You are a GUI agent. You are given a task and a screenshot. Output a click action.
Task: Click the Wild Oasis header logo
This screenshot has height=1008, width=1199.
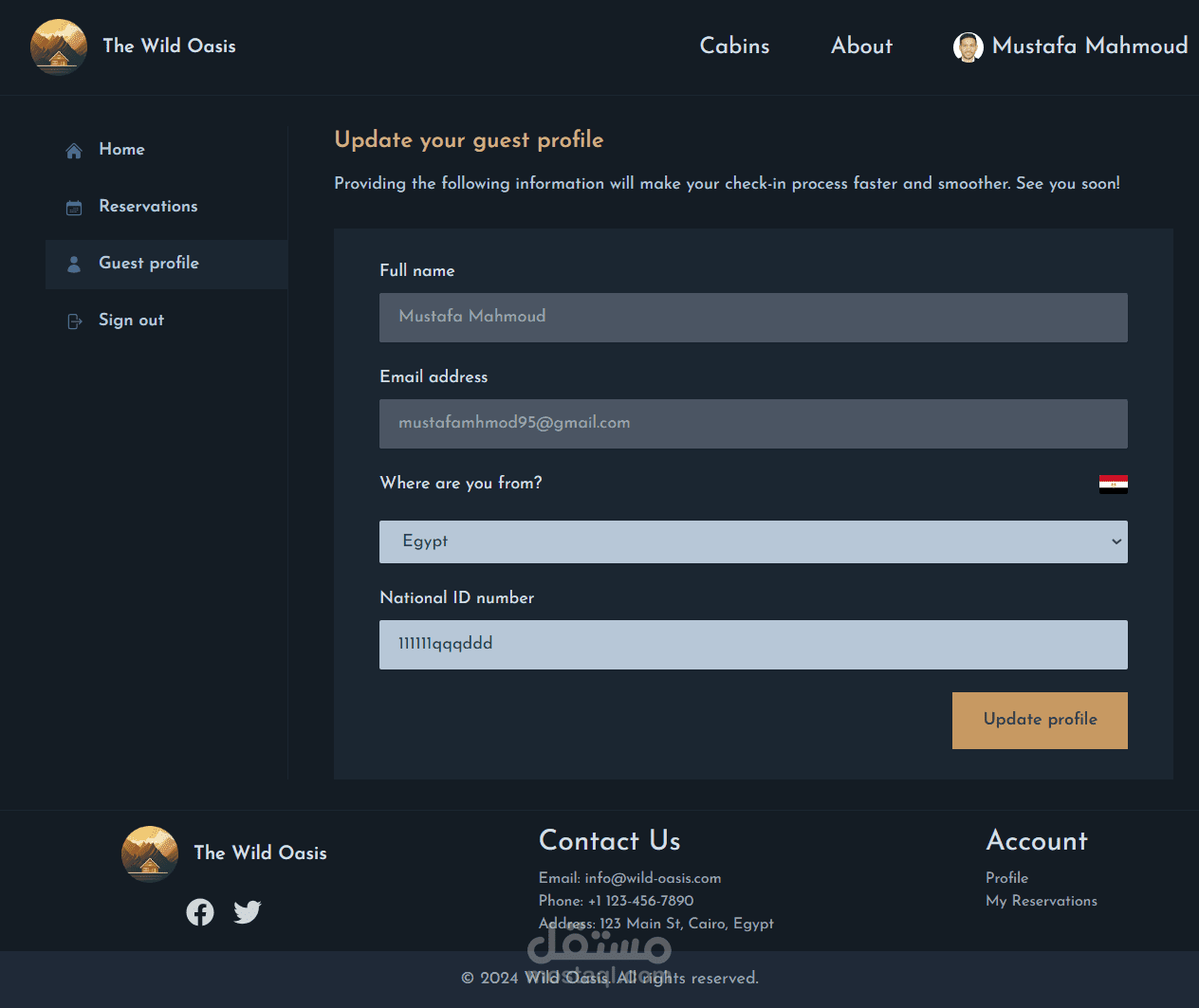click(59, 46)
